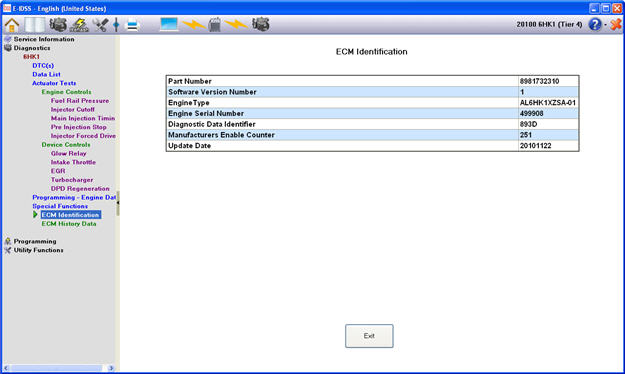Select Actuator Tests
The width and height of the screenshot is (625, 374).
(x=54, y=83)
